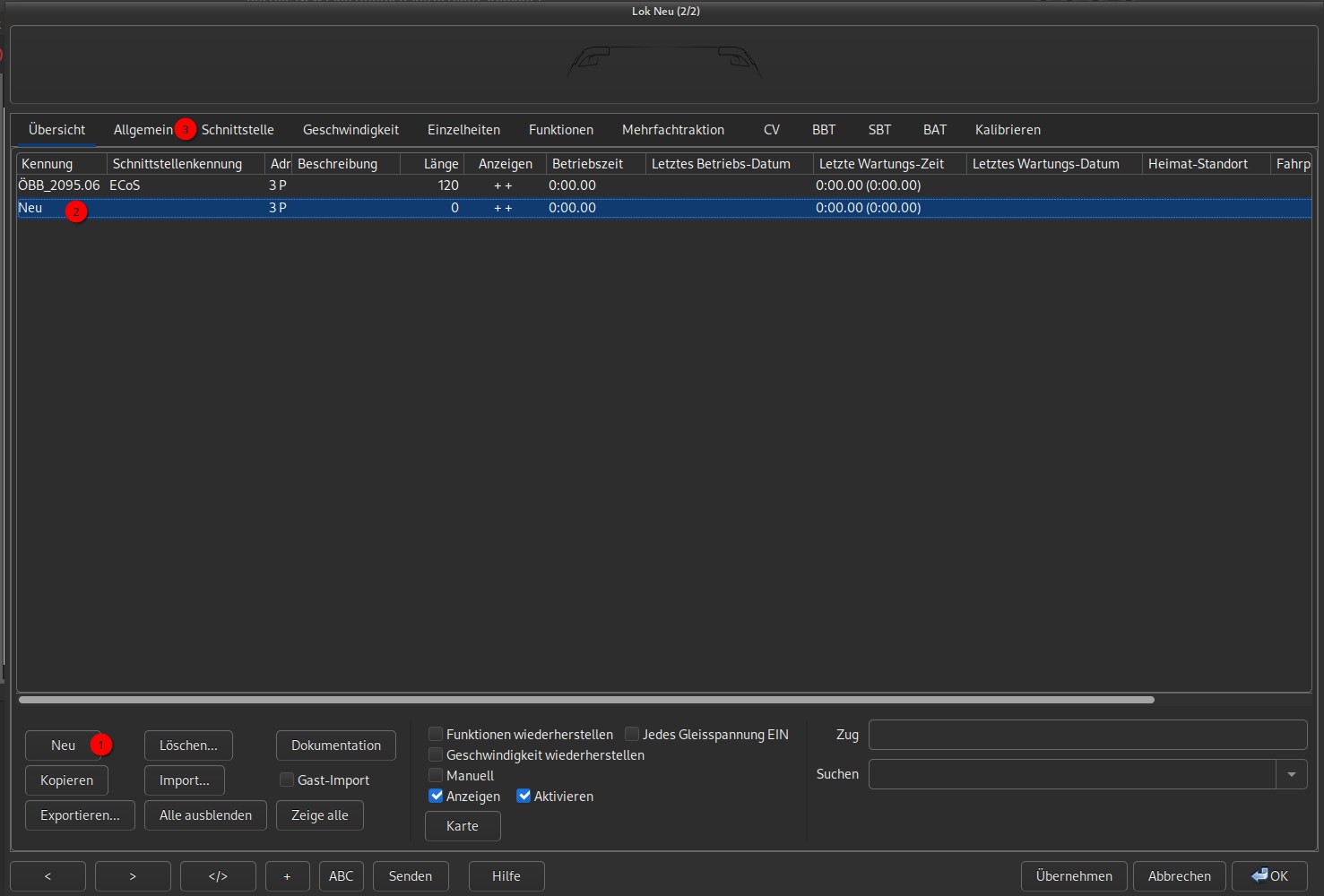
Task: Click the ABC button
Action: [x=341, y=876]
